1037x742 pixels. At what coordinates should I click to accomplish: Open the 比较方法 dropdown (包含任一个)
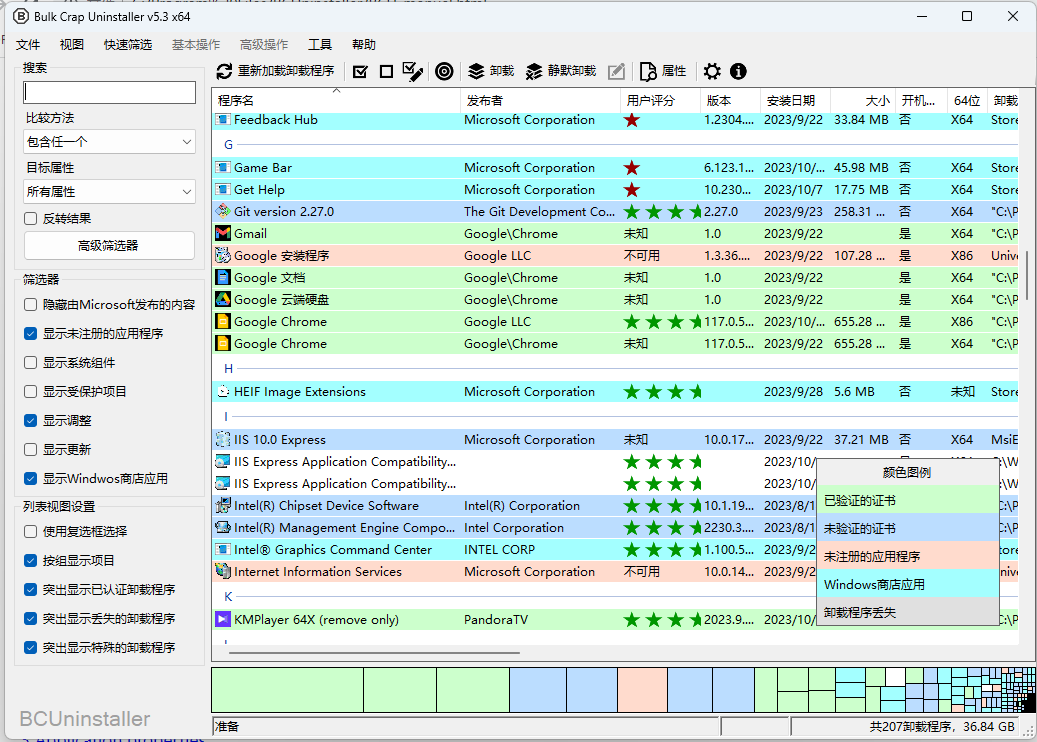[x=109, y=142]
